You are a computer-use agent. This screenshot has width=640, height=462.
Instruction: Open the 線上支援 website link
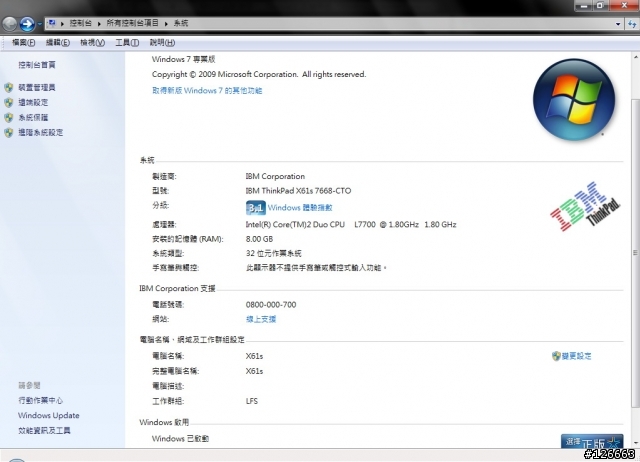[x=261, y=319]
